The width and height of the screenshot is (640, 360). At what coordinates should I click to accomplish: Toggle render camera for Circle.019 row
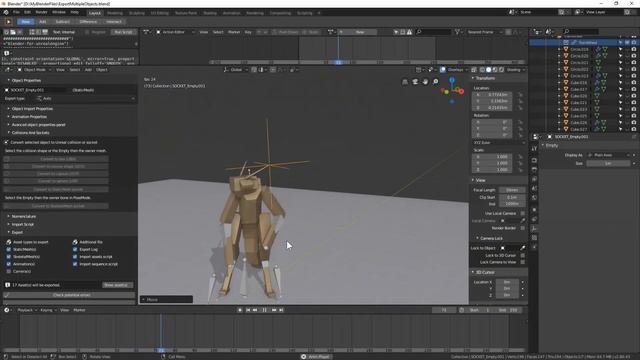pos(634,49)
